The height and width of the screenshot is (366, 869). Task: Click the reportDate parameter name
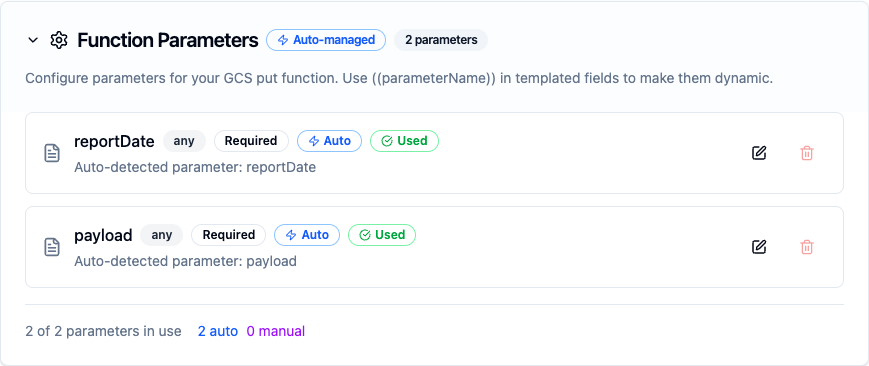click(x=114, y=141)
